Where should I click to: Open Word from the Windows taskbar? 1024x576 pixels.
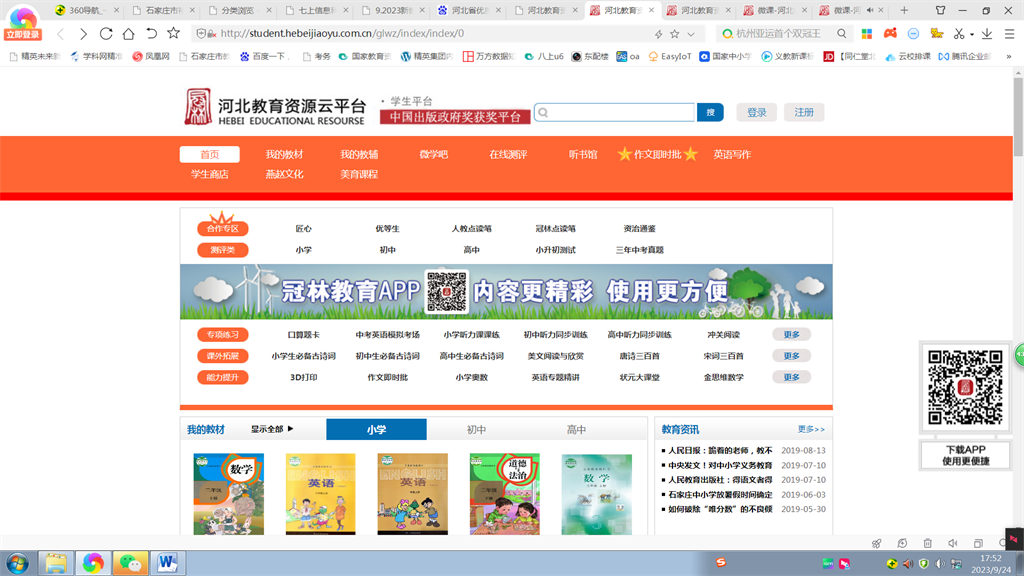[165, 562]
